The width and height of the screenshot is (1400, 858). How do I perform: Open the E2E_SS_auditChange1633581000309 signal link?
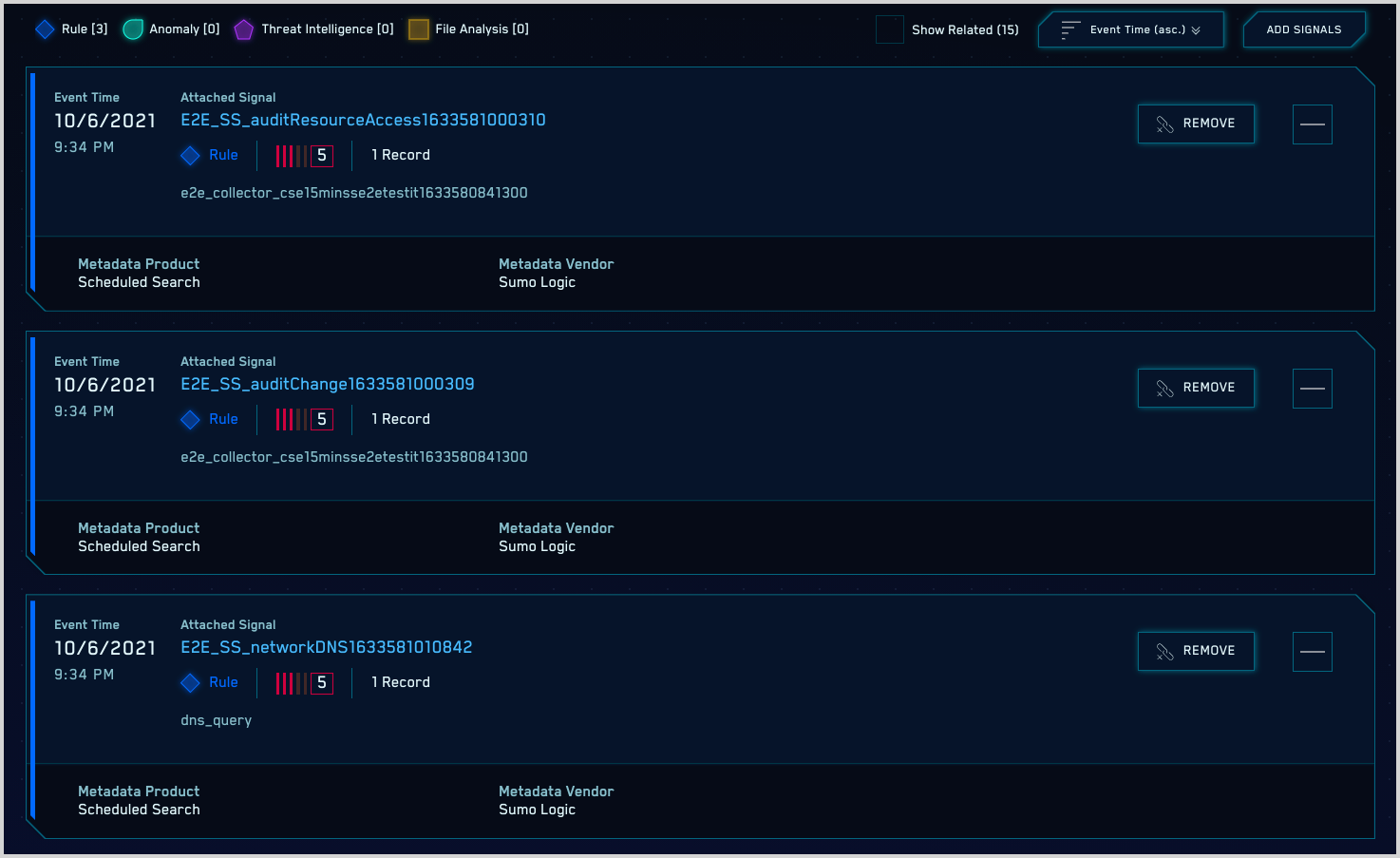pyautogui.click(x=327, y=384)
